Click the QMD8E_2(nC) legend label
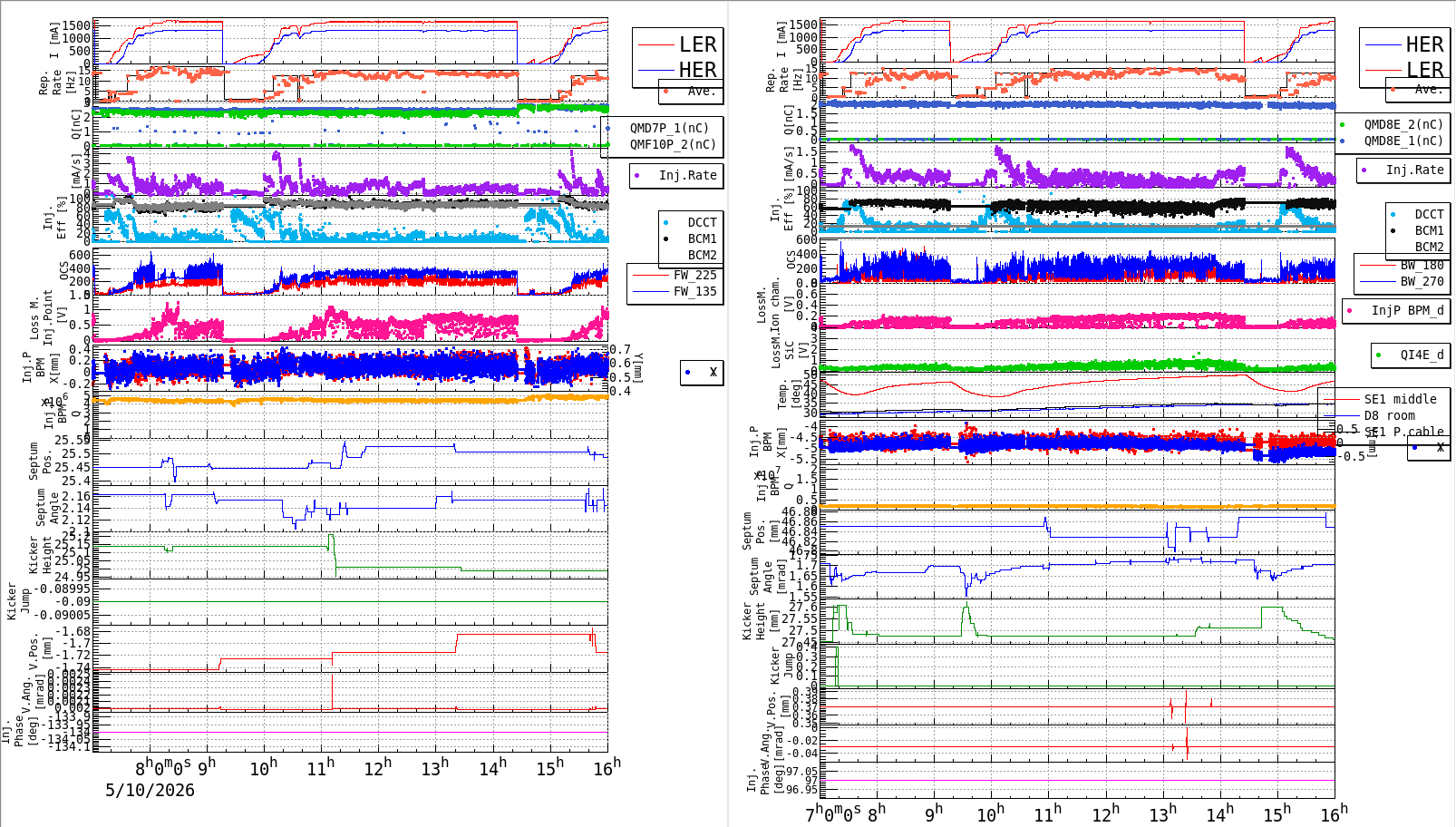The width and height of the screenshot is (1456, 827). [1403, 125]
